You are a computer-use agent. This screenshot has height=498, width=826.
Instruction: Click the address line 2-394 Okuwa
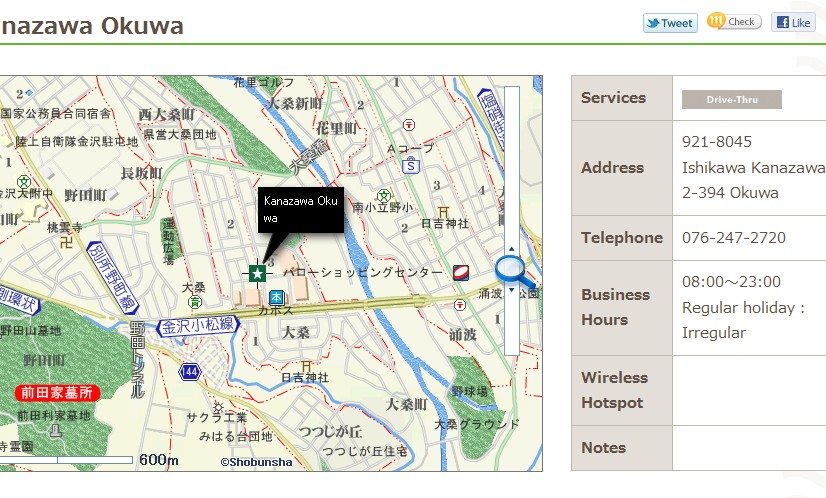click(730, 192)
